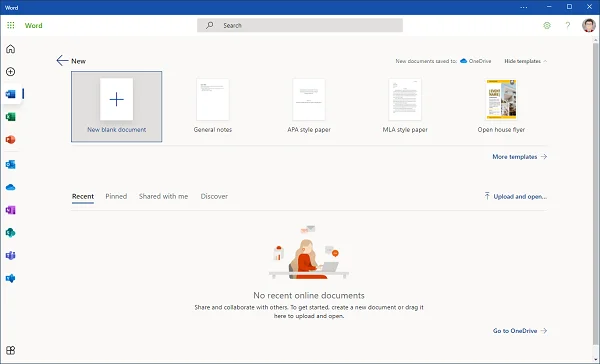Pick the Open house flyer template
This screenshot has height=364, width=600.
point(501,106)
